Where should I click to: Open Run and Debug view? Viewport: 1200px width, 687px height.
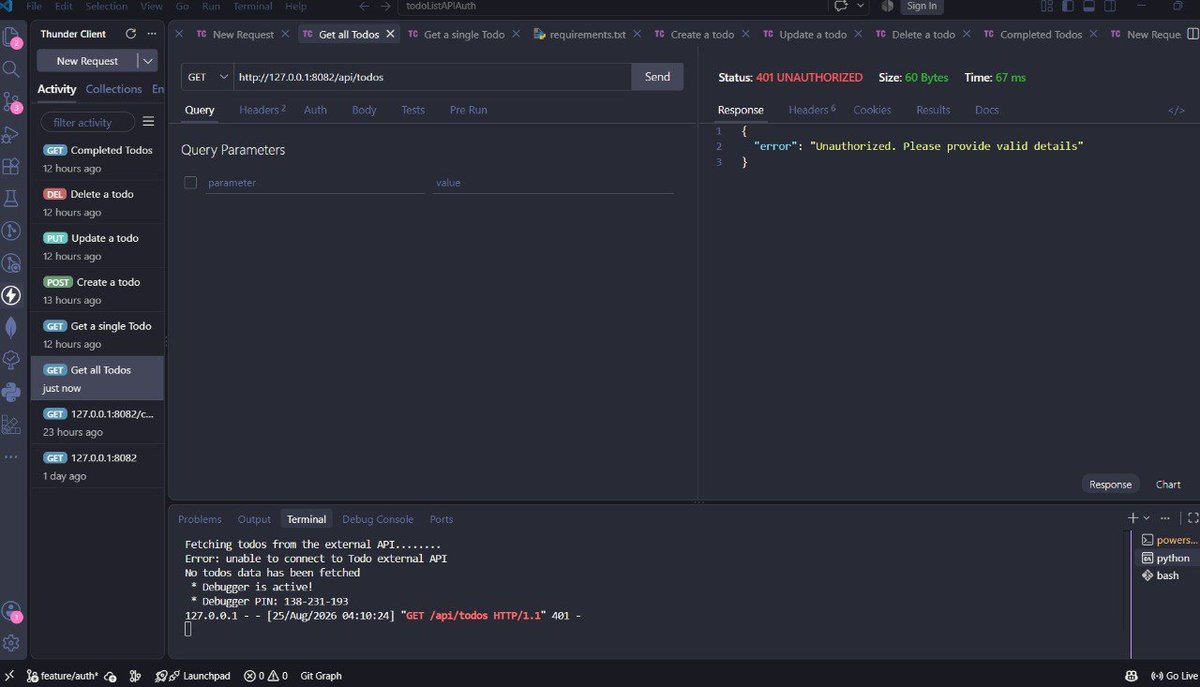(x=12, y=134)
